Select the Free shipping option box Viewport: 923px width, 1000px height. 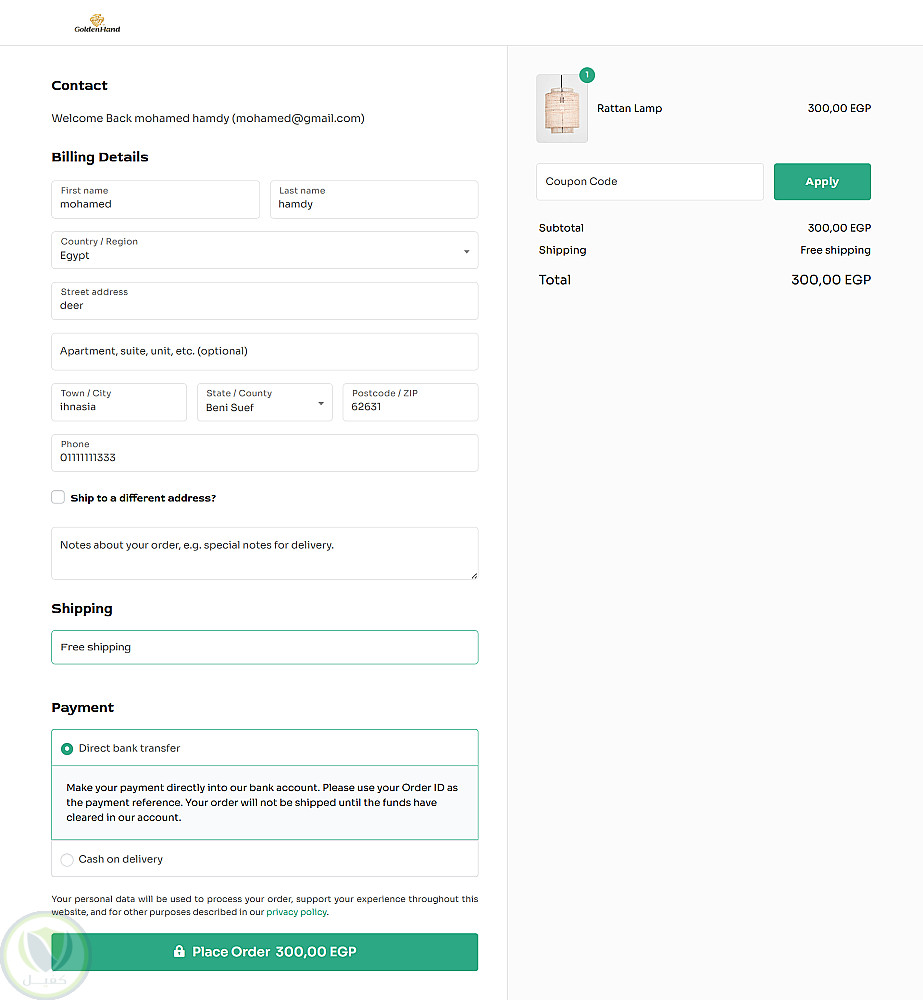tap(264, 647)
